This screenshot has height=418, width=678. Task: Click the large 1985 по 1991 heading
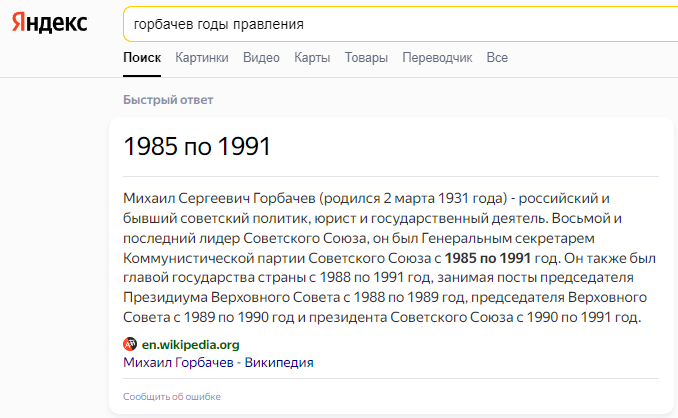coord(197,146)
